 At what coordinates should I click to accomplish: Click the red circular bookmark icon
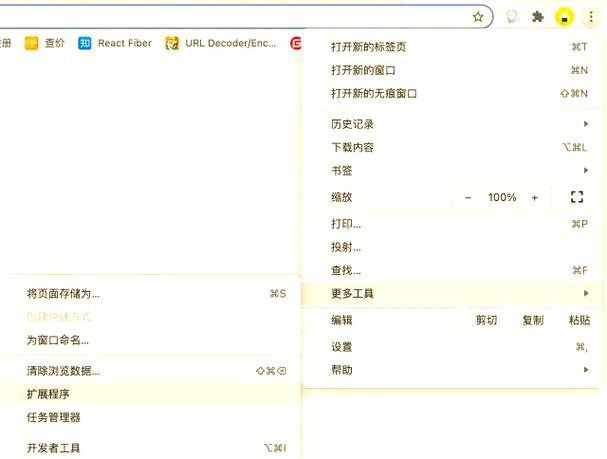point(296,43)
